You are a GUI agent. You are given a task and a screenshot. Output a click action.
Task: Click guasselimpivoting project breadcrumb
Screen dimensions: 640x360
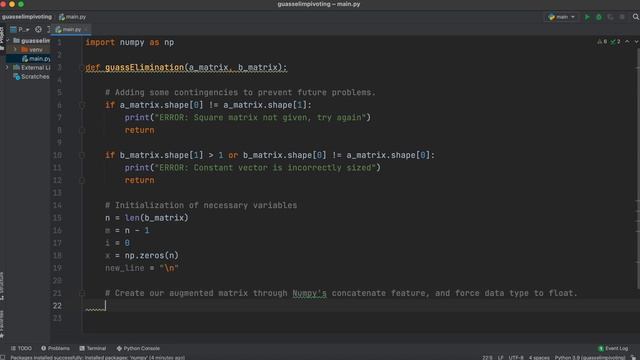tap(27, 17)
